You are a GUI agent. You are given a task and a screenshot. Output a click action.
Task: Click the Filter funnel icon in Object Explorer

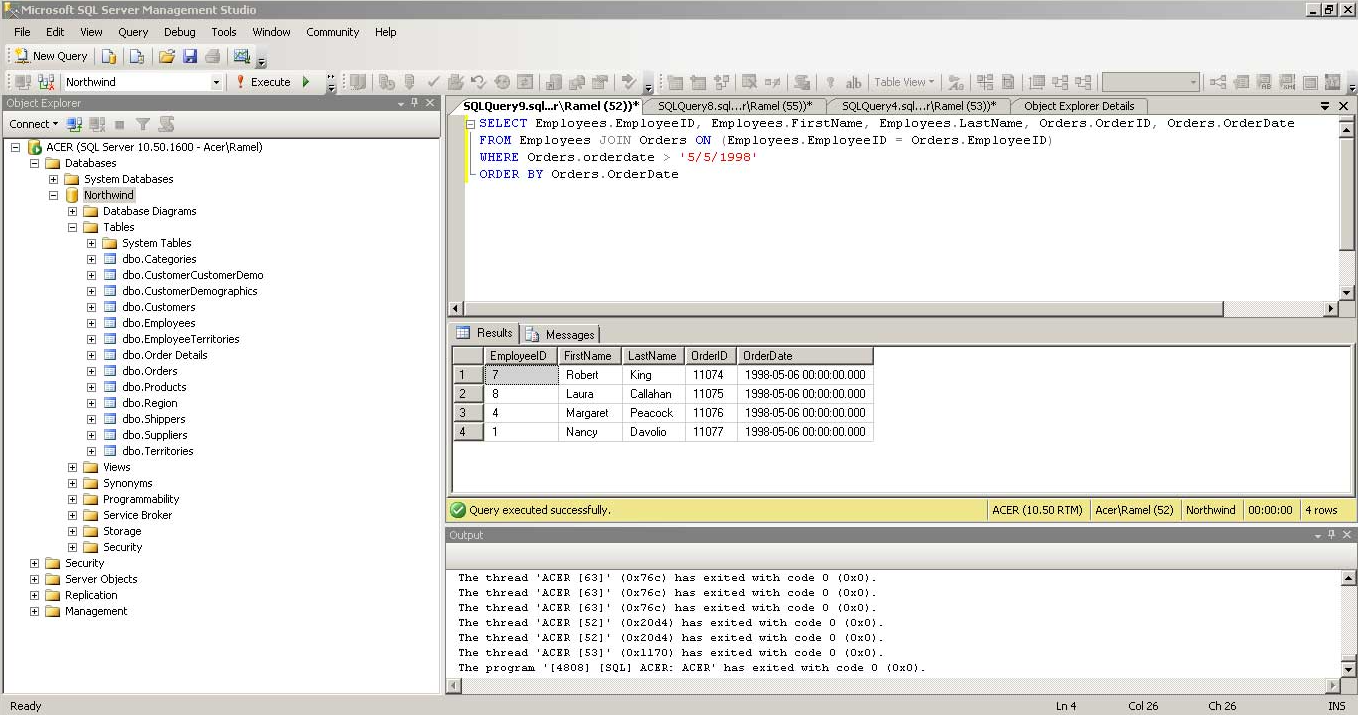(143, 124)
